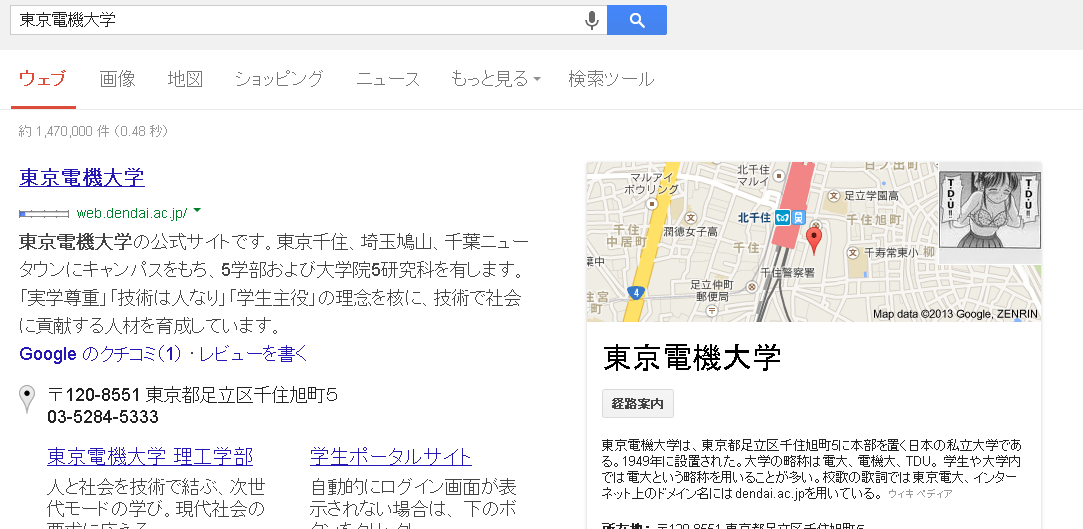
Task: Click the web.dendai.ac.jp green URL
Action: (131, 213)
